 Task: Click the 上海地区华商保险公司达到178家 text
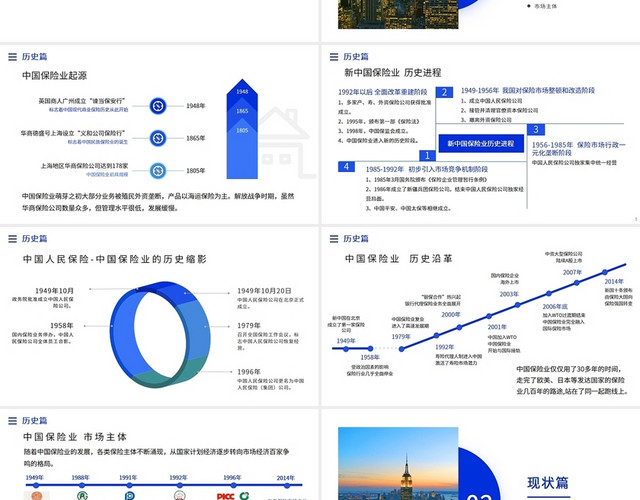pyautogui.click(x=84, y=166)
